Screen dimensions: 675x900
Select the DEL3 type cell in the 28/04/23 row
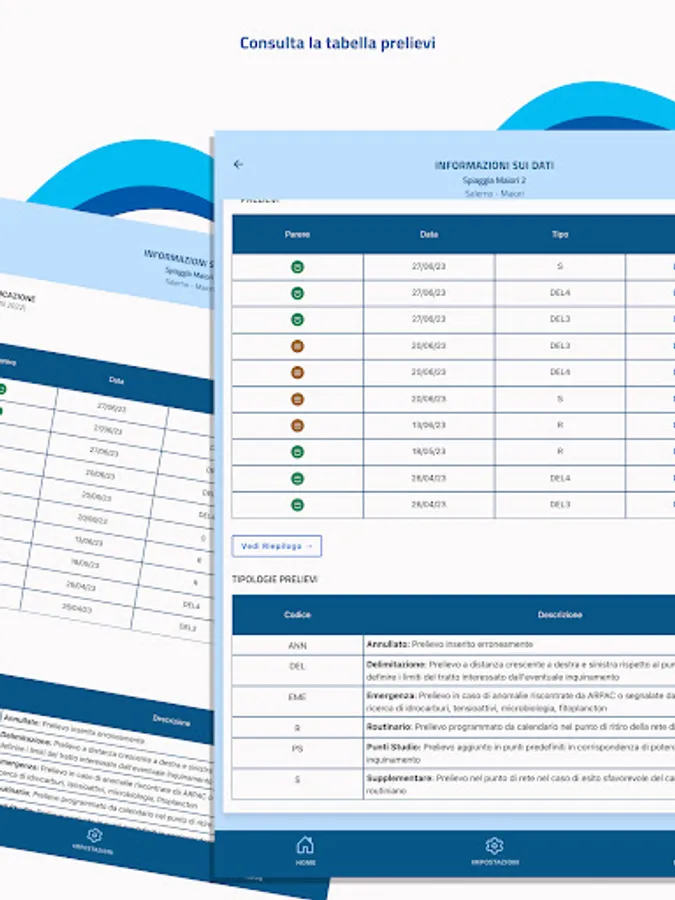pos(560,505)
